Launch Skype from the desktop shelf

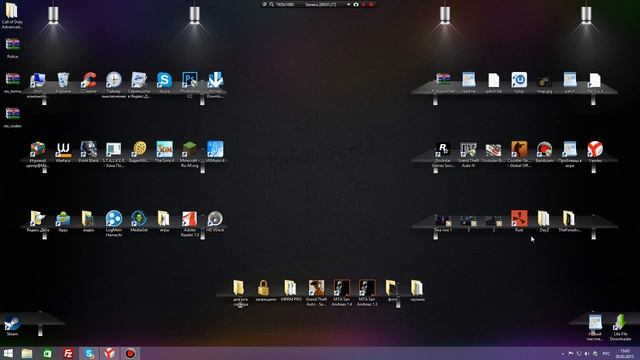(x=164, y=80)
